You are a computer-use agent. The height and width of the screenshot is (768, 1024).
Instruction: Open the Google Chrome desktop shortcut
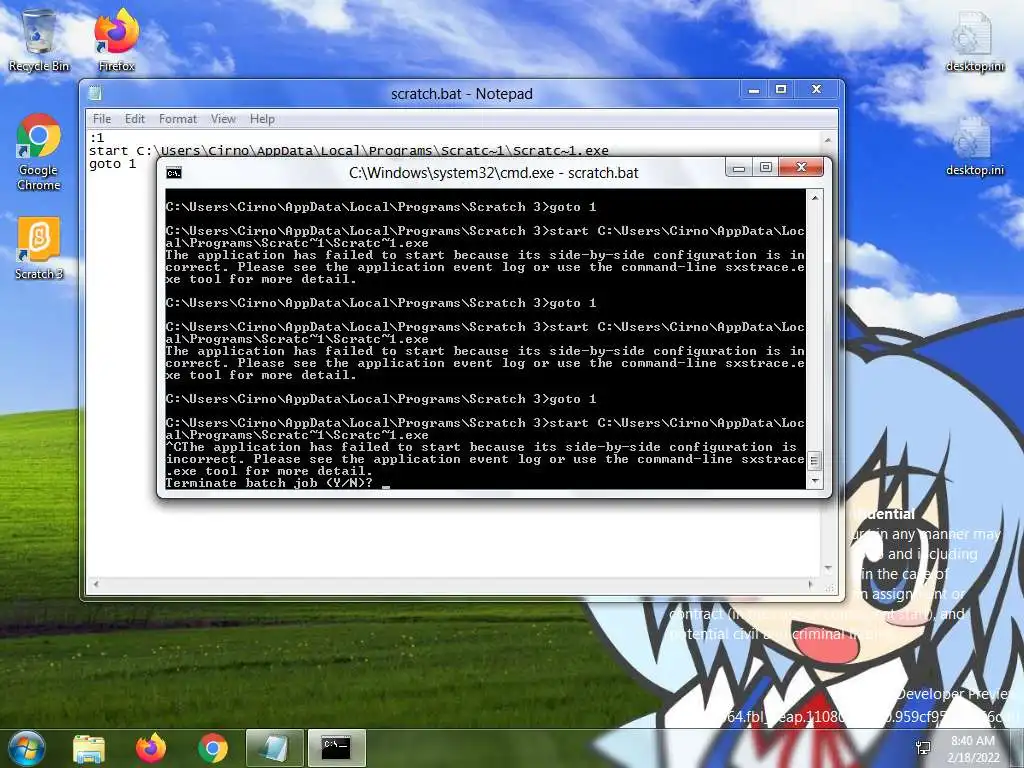pos(39,152)
